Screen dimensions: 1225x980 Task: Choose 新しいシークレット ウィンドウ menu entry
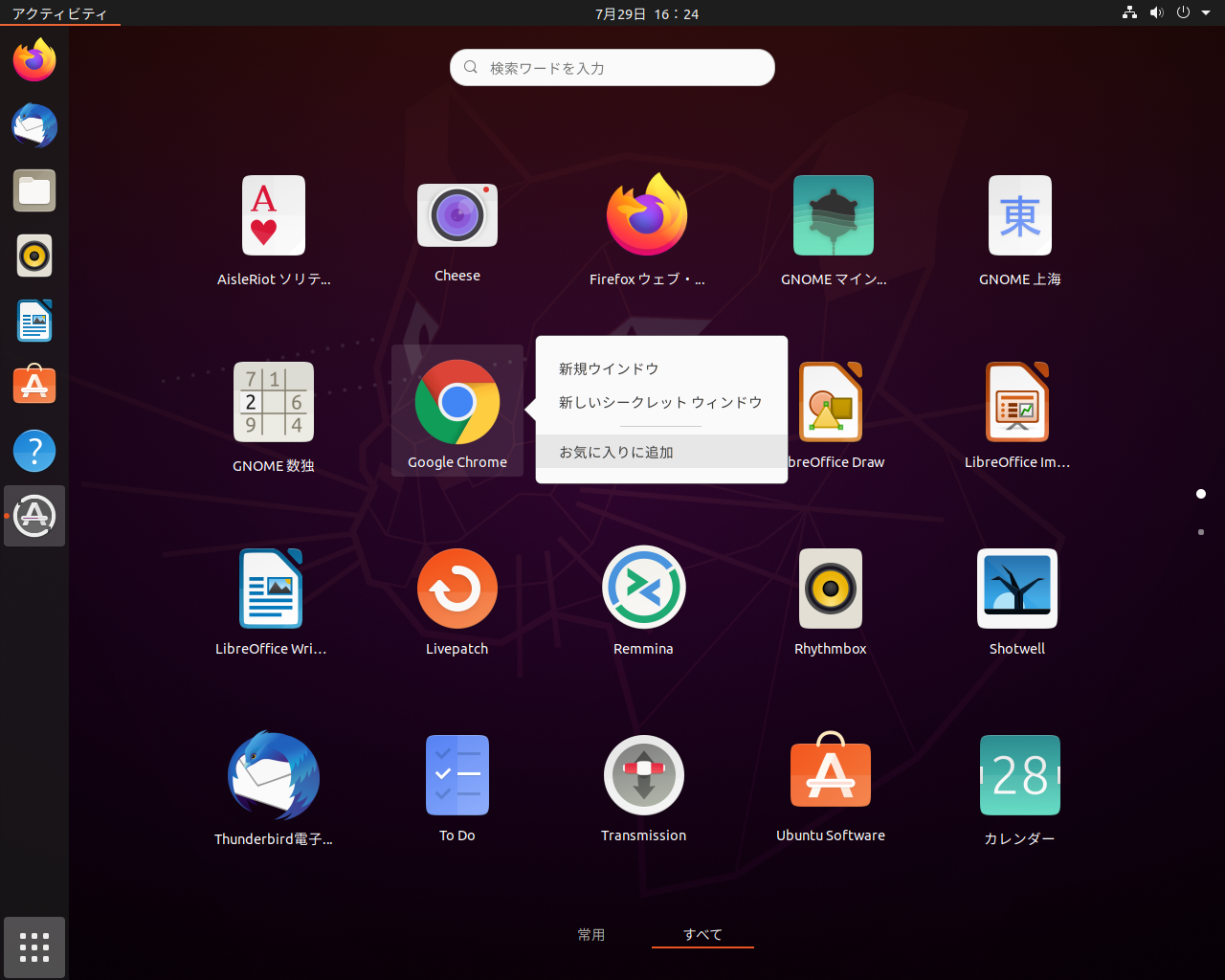coord(661,402)
